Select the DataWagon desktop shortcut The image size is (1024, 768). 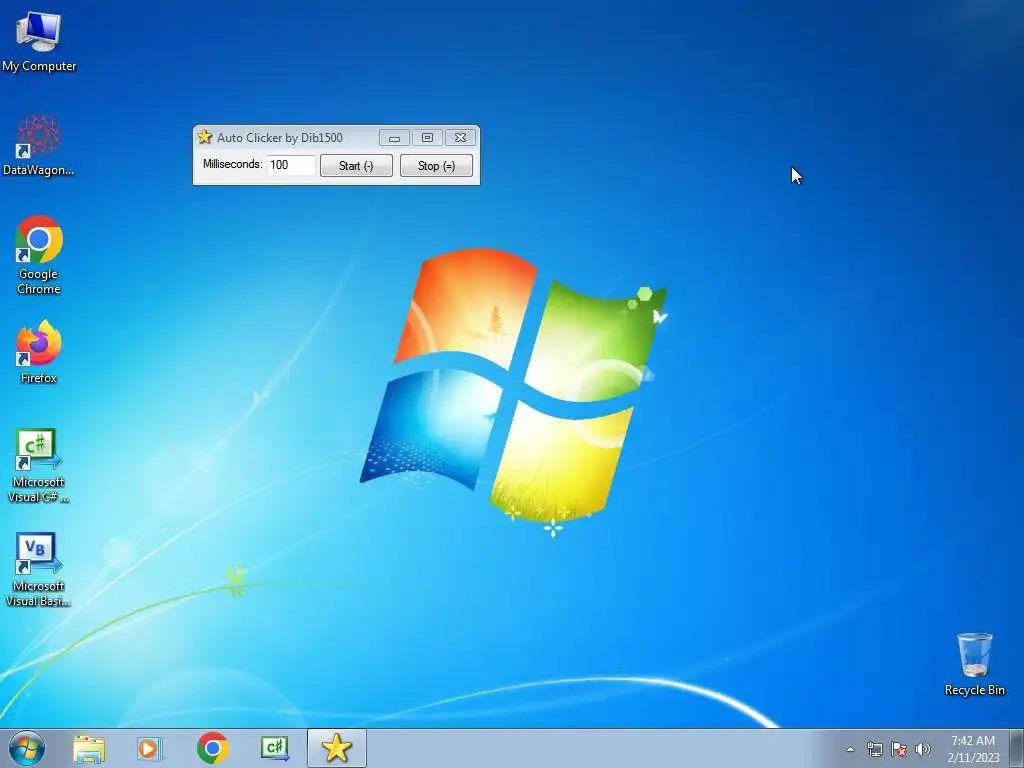point(39,145)
